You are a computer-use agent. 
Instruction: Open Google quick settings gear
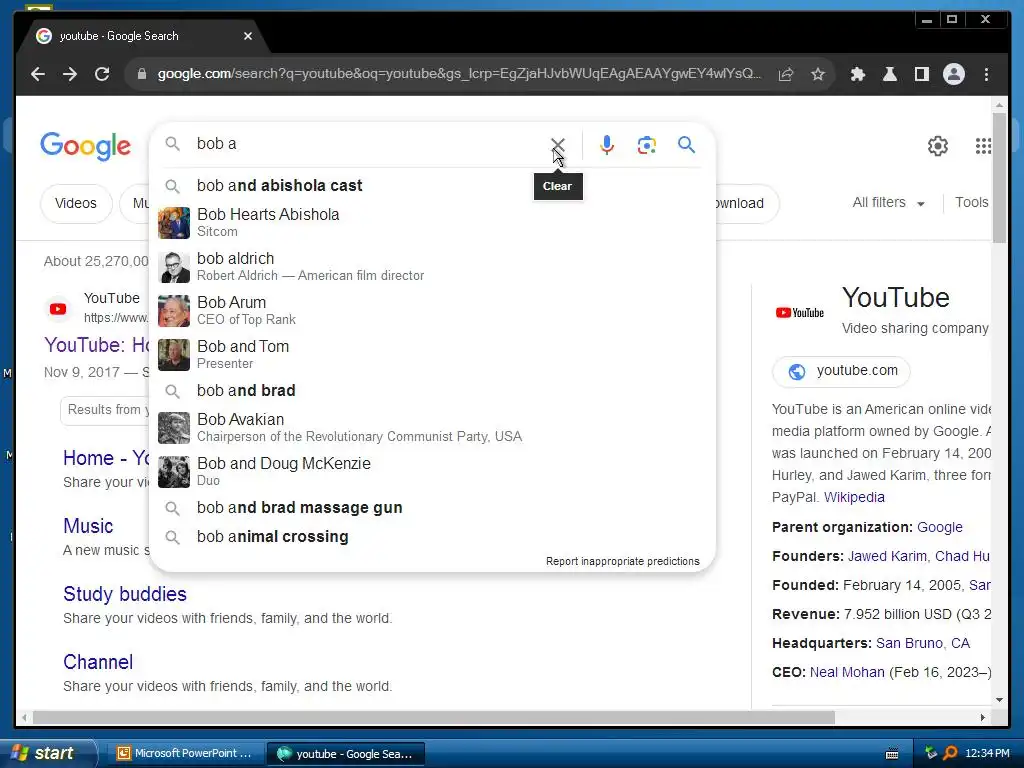[x=938, y=146]
